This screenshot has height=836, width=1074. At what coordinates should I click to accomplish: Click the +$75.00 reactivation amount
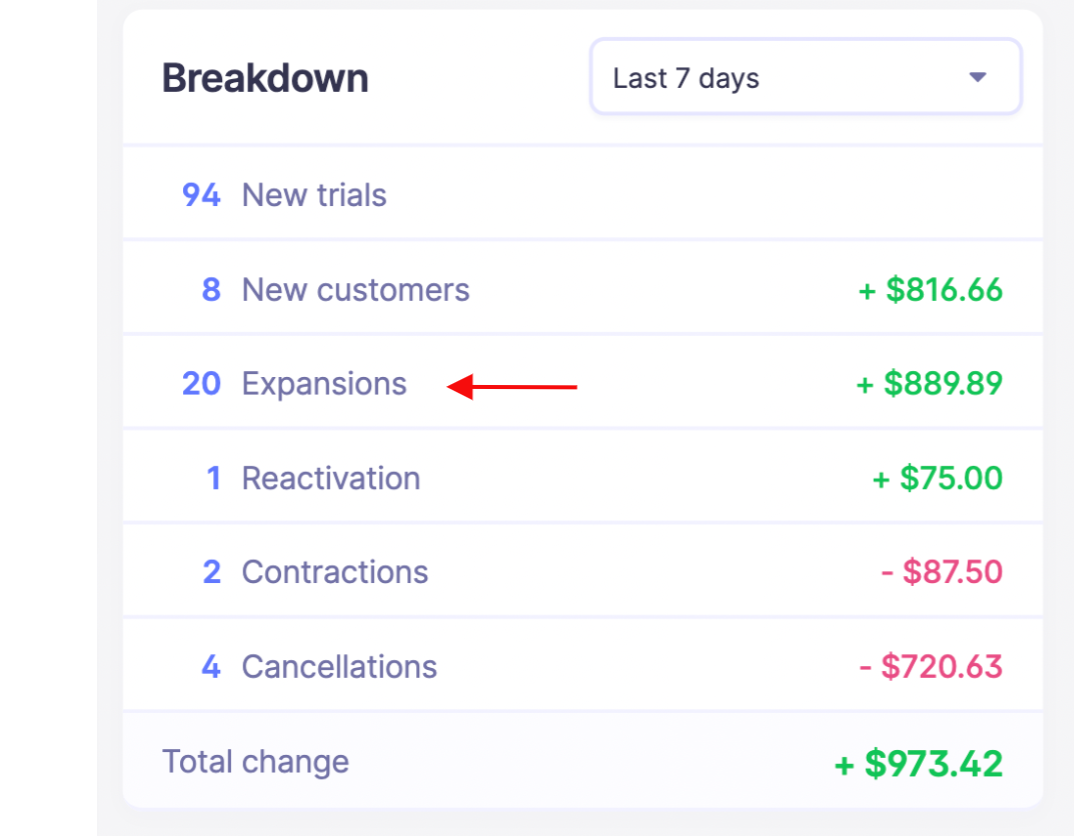point(937,478)
